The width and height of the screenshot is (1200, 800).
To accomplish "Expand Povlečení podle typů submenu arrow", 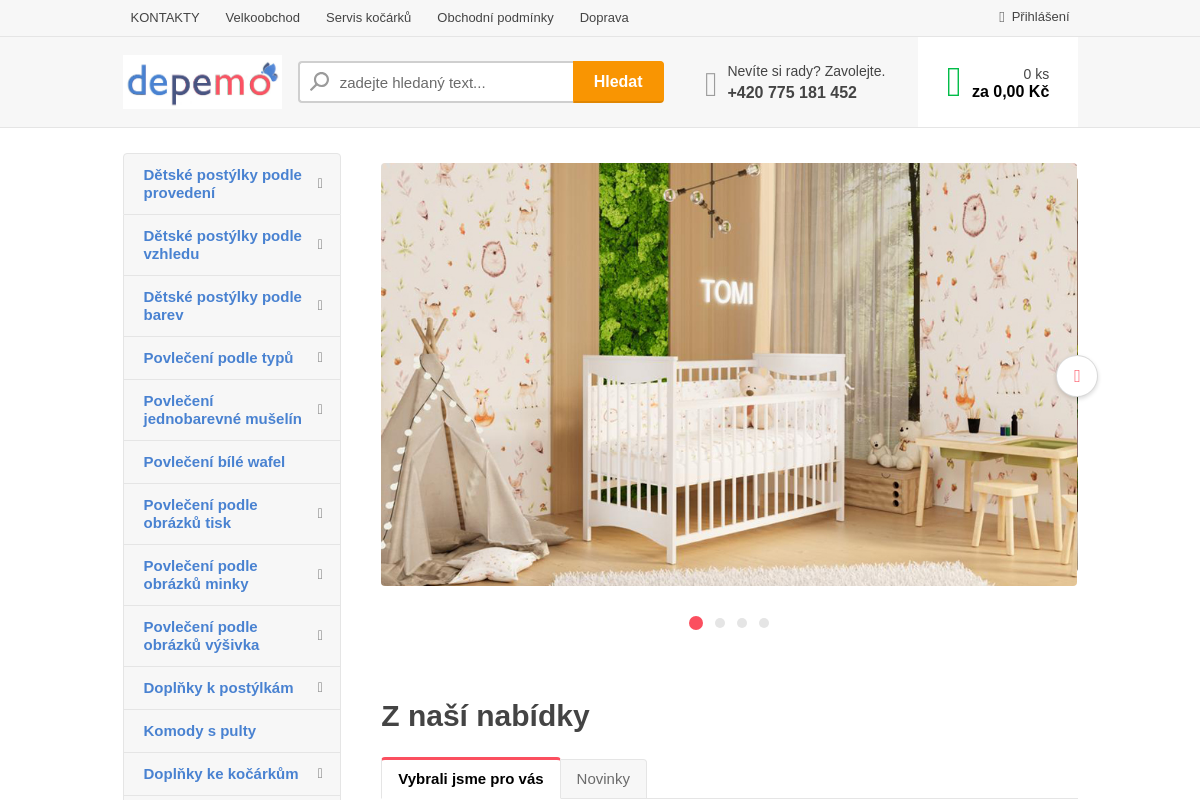I will click(x=320, y=357).
